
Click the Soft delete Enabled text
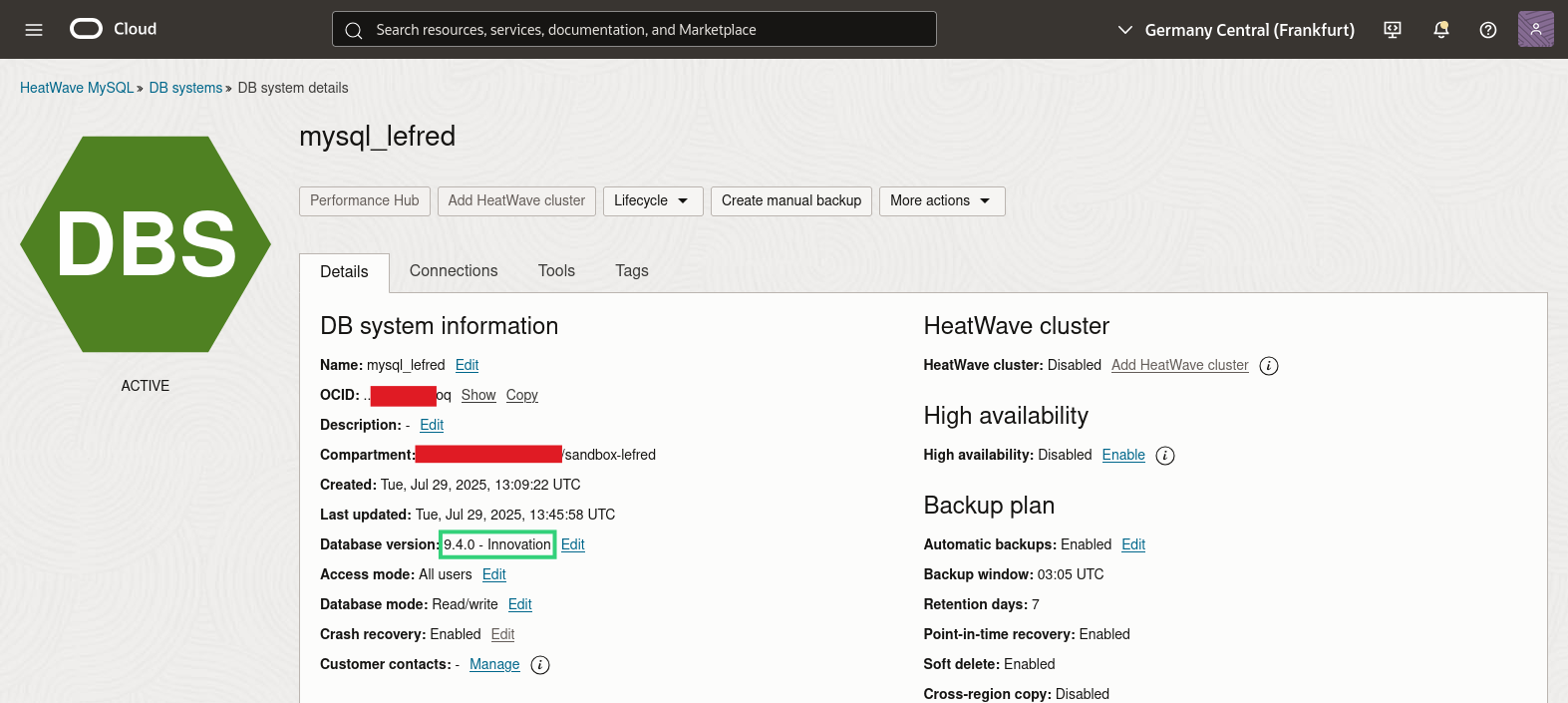coord(990,664)
